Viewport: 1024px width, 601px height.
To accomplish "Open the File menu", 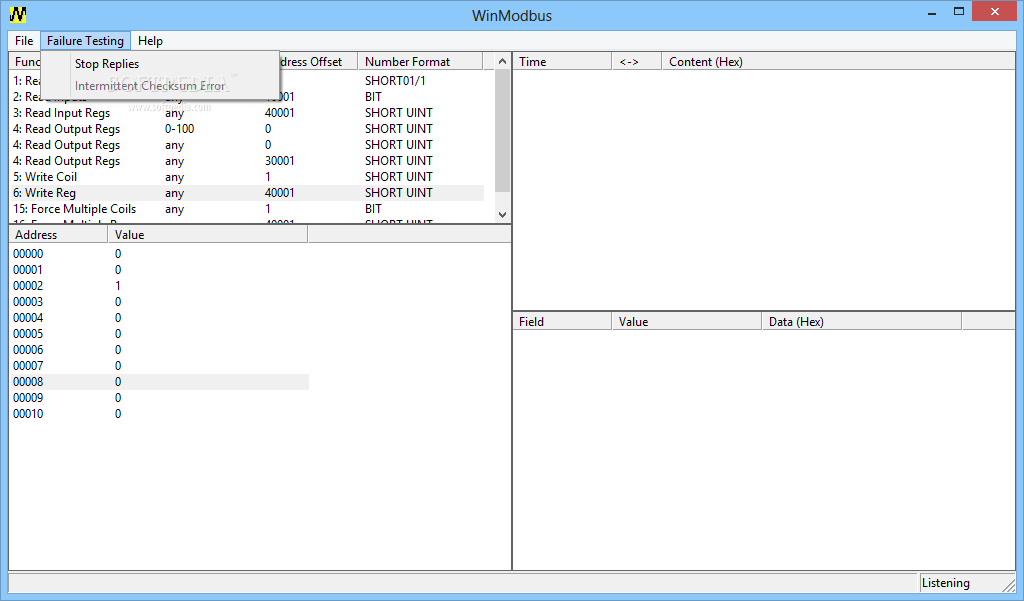I will pyautogui.click(x=24, y=41).
